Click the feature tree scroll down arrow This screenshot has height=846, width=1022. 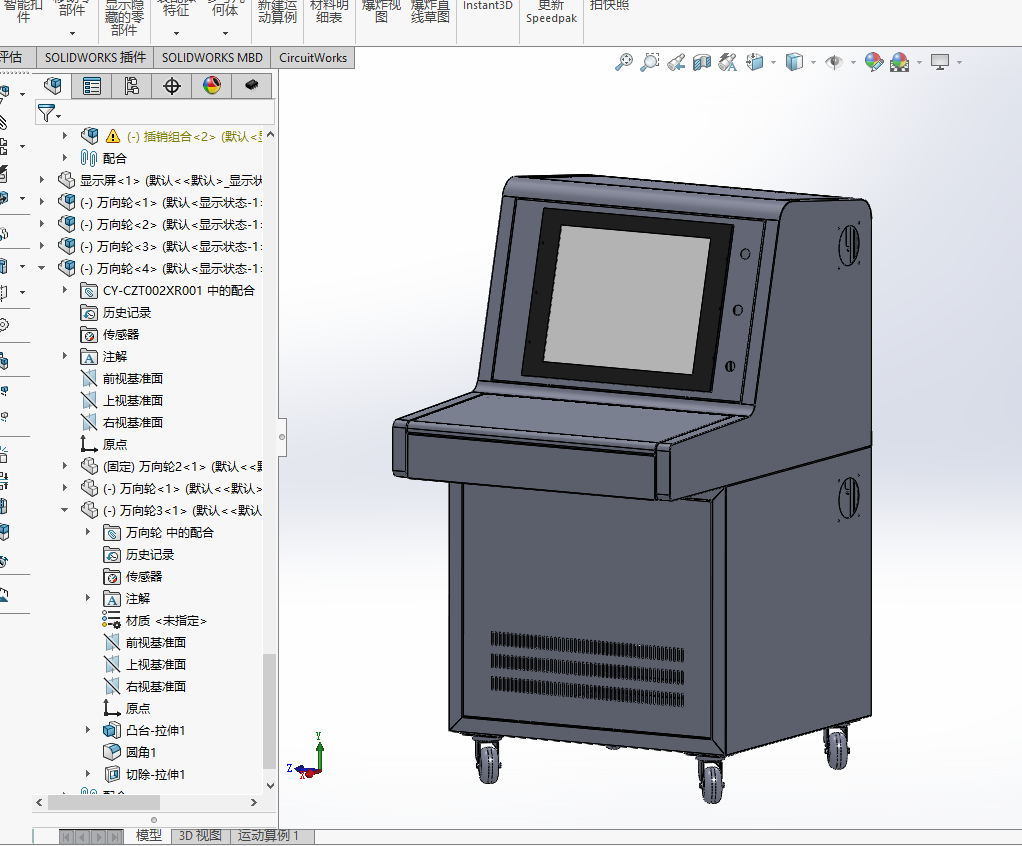tap(270, 785)
